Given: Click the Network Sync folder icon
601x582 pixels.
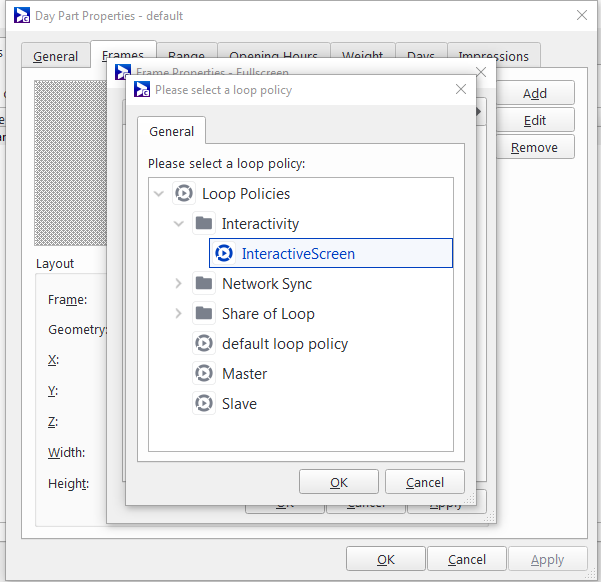Looking at the screenshot, I should (x=204, y=284).
